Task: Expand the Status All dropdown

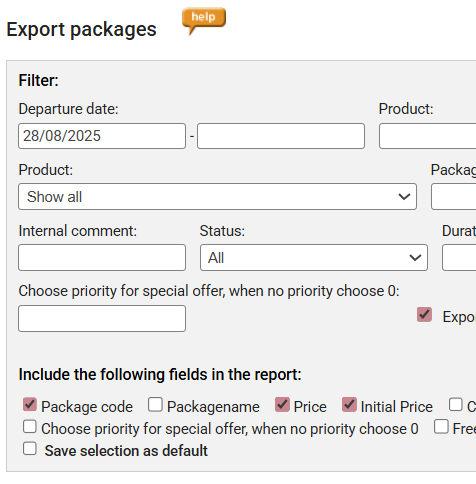Action: click(x=314, y=258)
